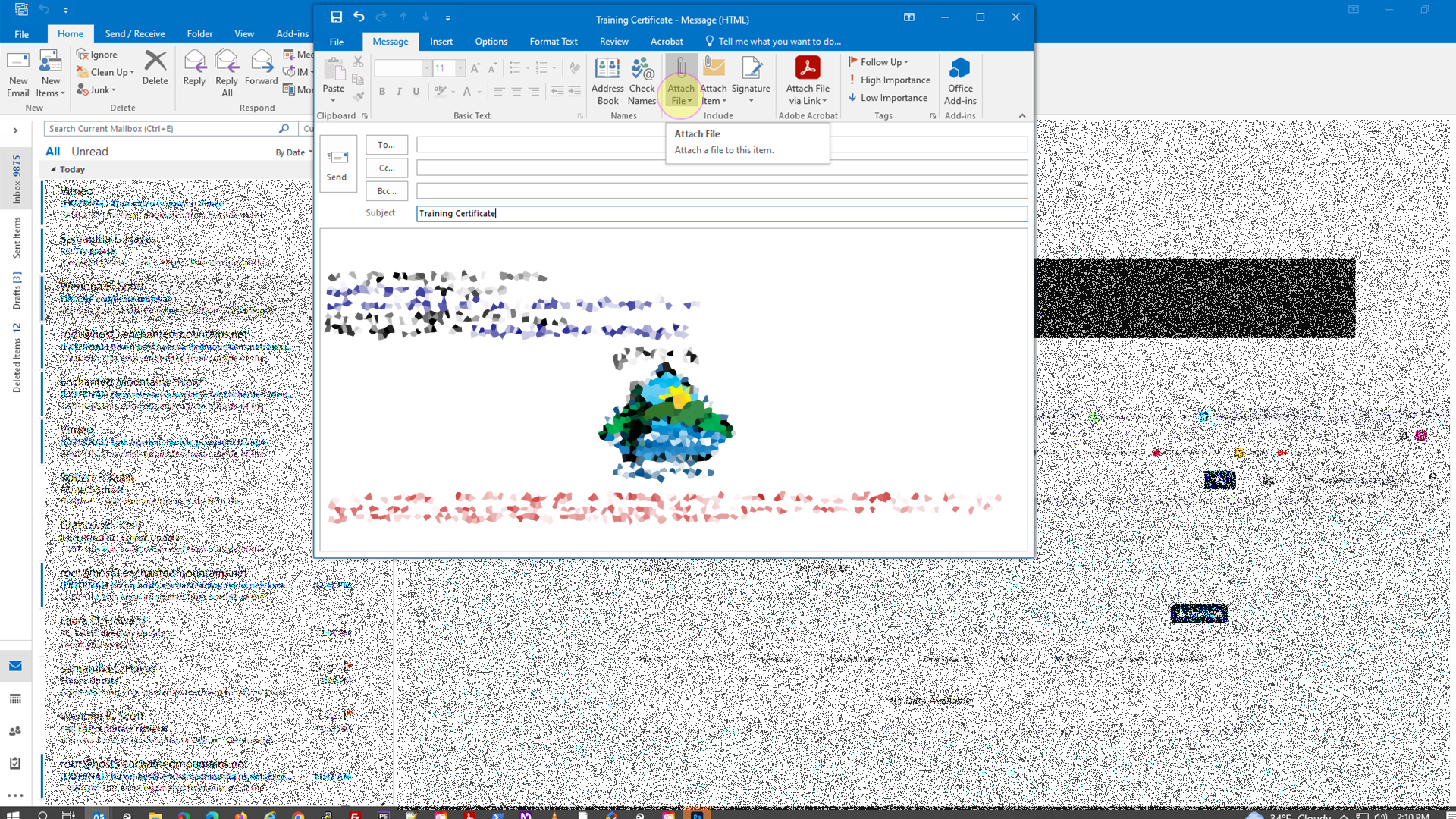The image size is (1456, 819).
Task: Open Office Add-ins
Action: click(959, 80)
